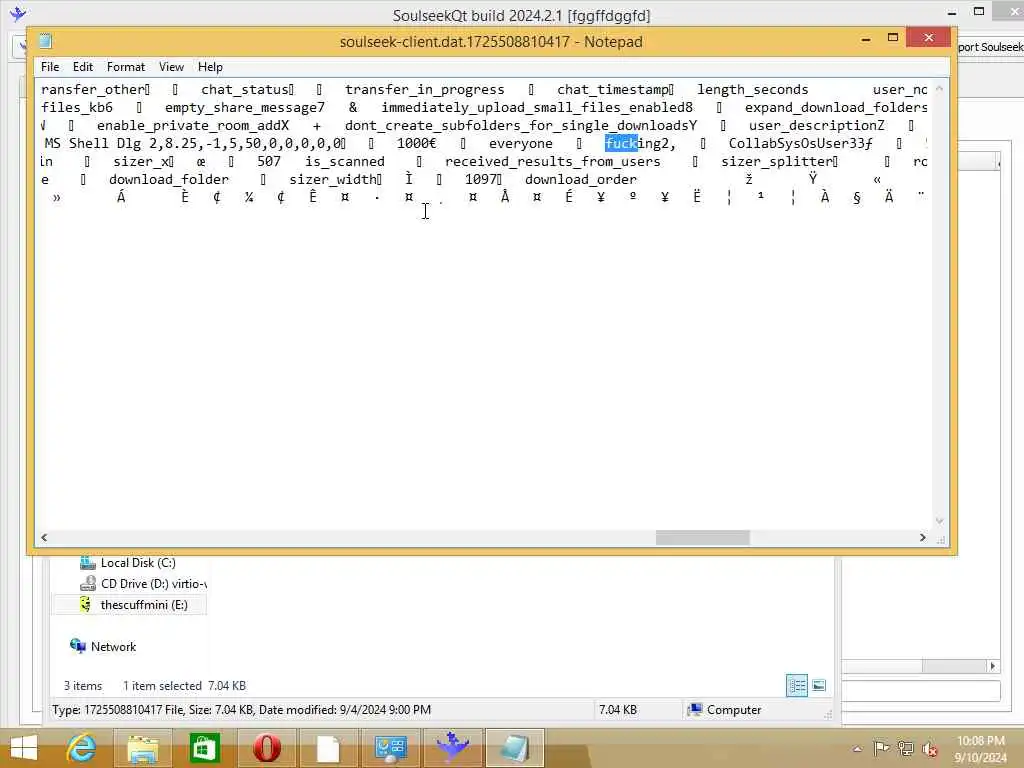
Task: Click right arrow of SoulseekQt horizontal scrollbar
Action: 993,666
